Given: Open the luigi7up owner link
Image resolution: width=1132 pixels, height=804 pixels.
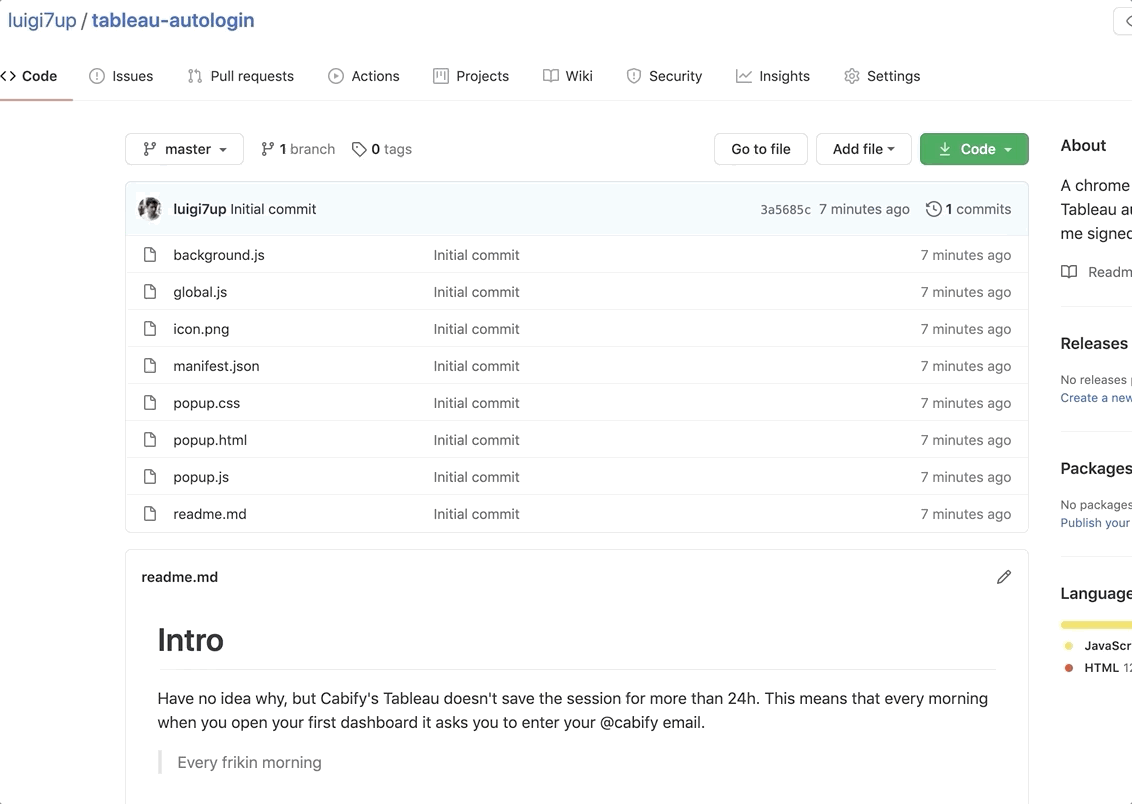Looking at the screenshot, I should point(42,20).
